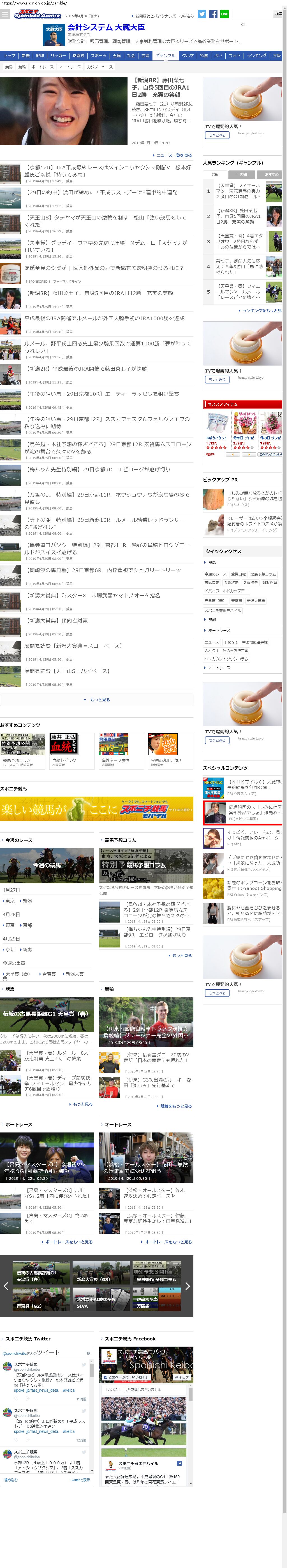287x1568 pixels.
Task: Share via the Facebook icon in header
Action: [x=213, y=14]
